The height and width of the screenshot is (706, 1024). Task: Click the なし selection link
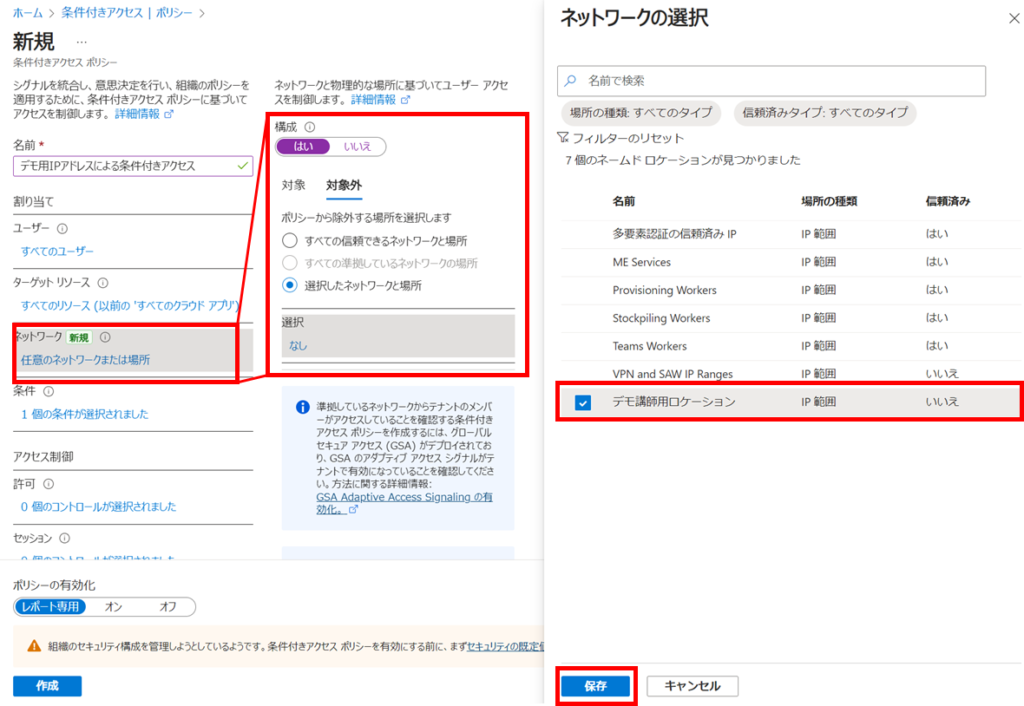[298, 345]
